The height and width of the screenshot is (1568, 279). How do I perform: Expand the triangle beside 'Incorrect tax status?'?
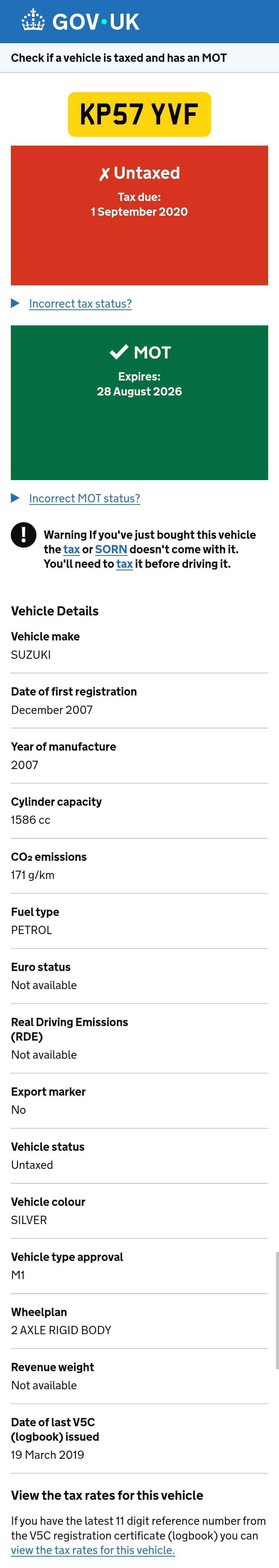tap(15, 303)
